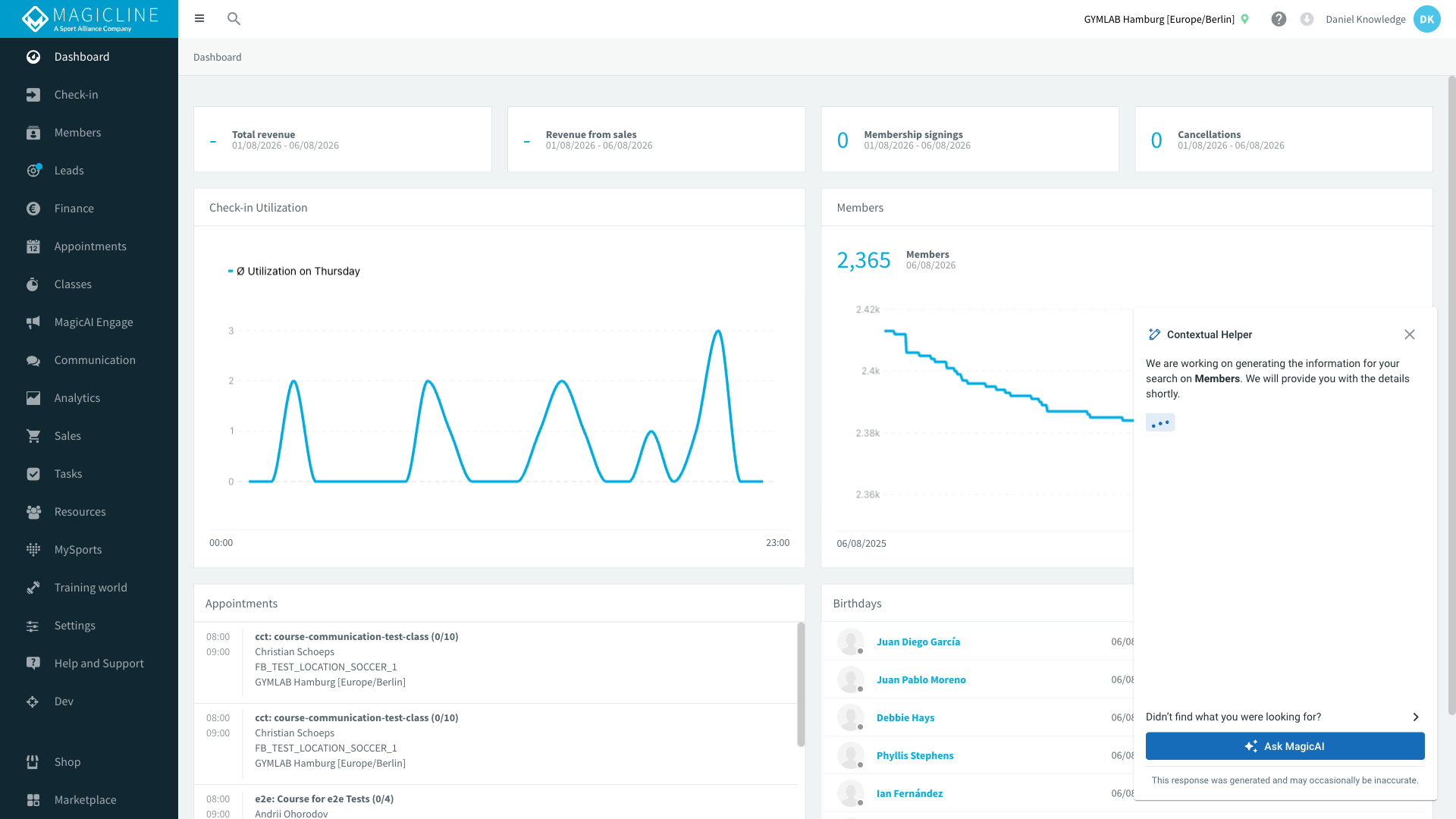Open Juan Pablo Moreno's profile link
Screen dimensions: 1456x819
(921, 679)
